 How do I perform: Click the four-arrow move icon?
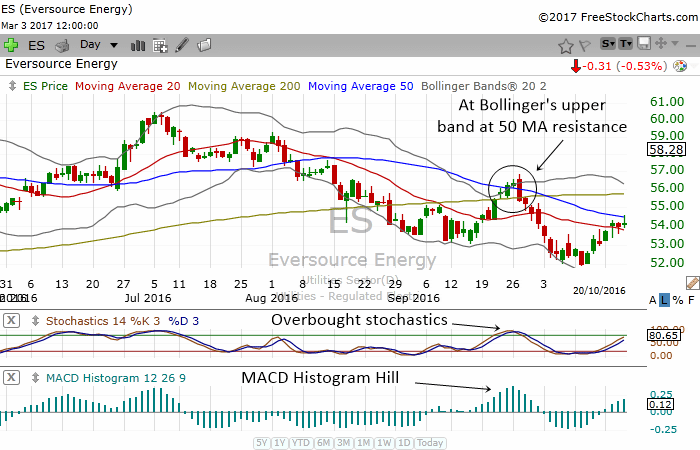tap(661, 43)
